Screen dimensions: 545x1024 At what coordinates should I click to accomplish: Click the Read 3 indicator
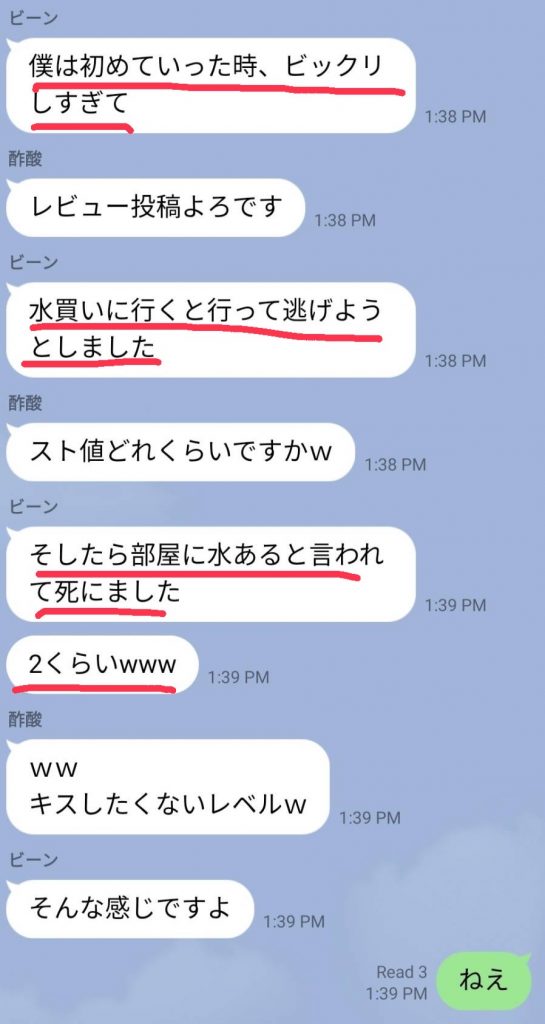point(401,972)
